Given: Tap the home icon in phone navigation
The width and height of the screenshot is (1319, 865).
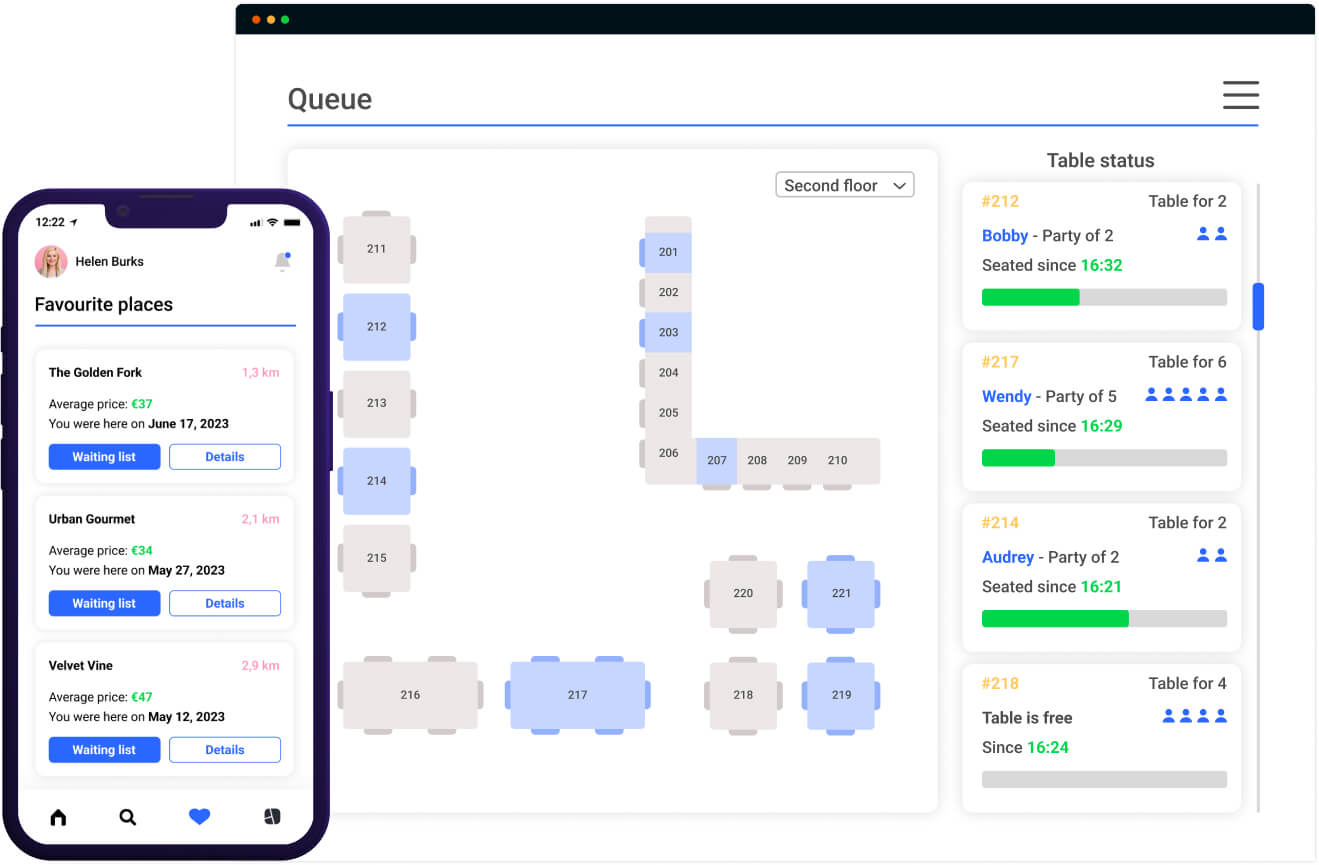Looking at the screenshot, I should (x=58, y=817).
